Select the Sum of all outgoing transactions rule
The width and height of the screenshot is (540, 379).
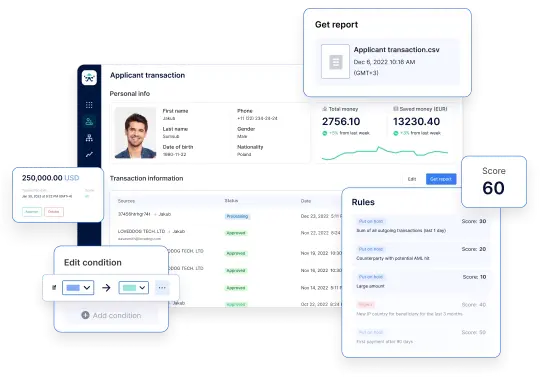pyautogui.click(x=421, y=226)
